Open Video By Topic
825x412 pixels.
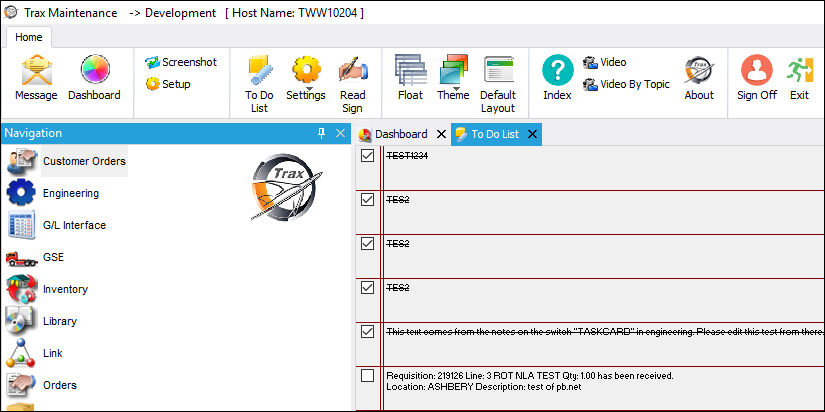click(x=626, y=84)
